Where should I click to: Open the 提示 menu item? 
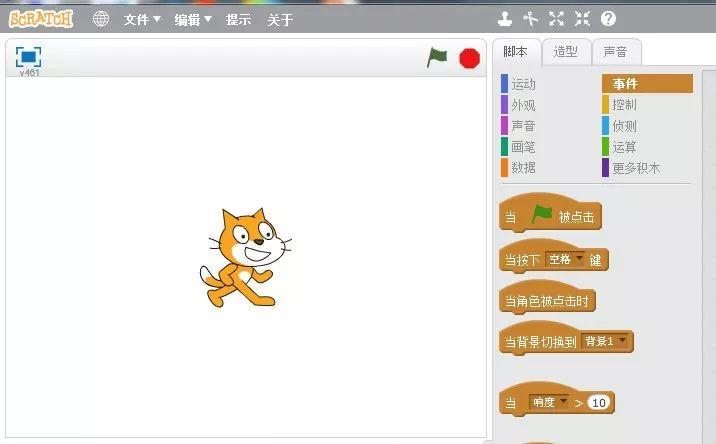(238, 20)
